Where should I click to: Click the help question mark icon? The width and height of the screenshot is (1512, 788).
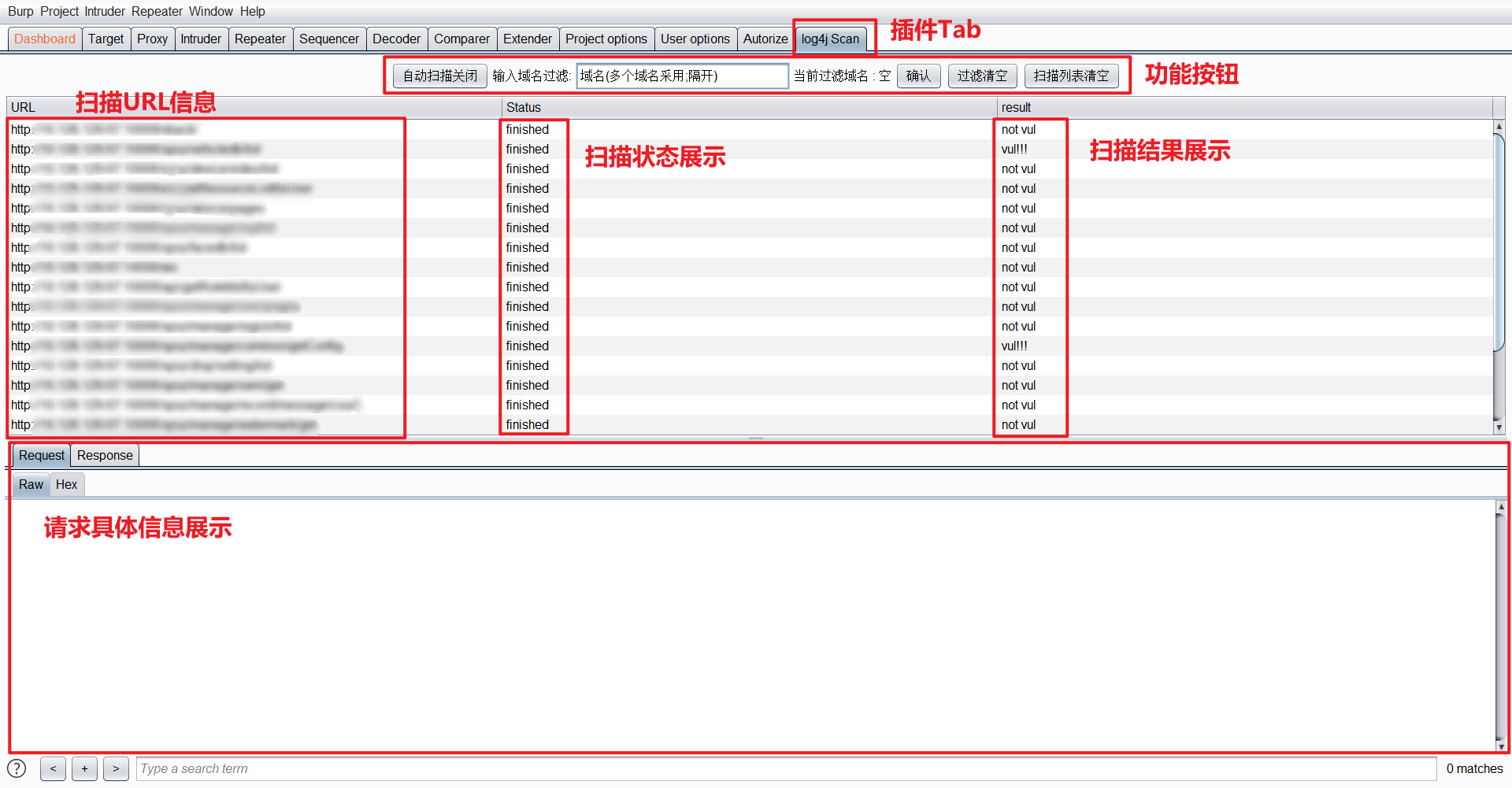[17, 769]
